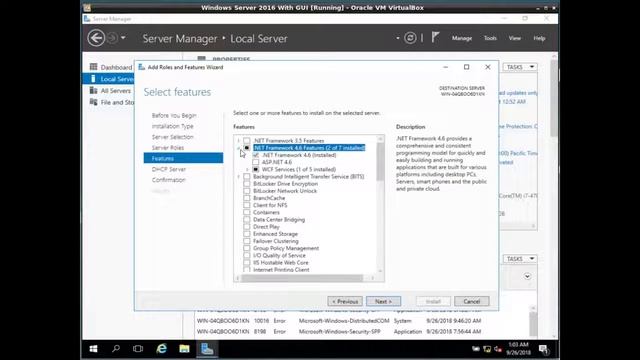
Task: Refresh Server Manager with the refresh icon
Action: [x=410, y=38]
